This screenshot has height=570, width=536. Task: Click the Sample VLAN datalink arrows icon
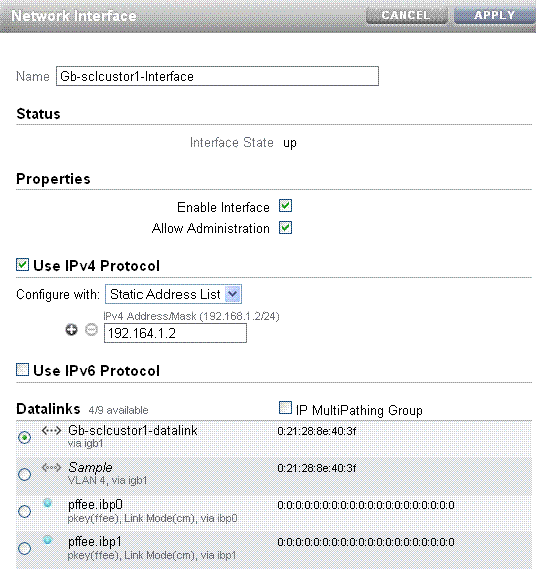pyautogui.click(x=51, y=467)
